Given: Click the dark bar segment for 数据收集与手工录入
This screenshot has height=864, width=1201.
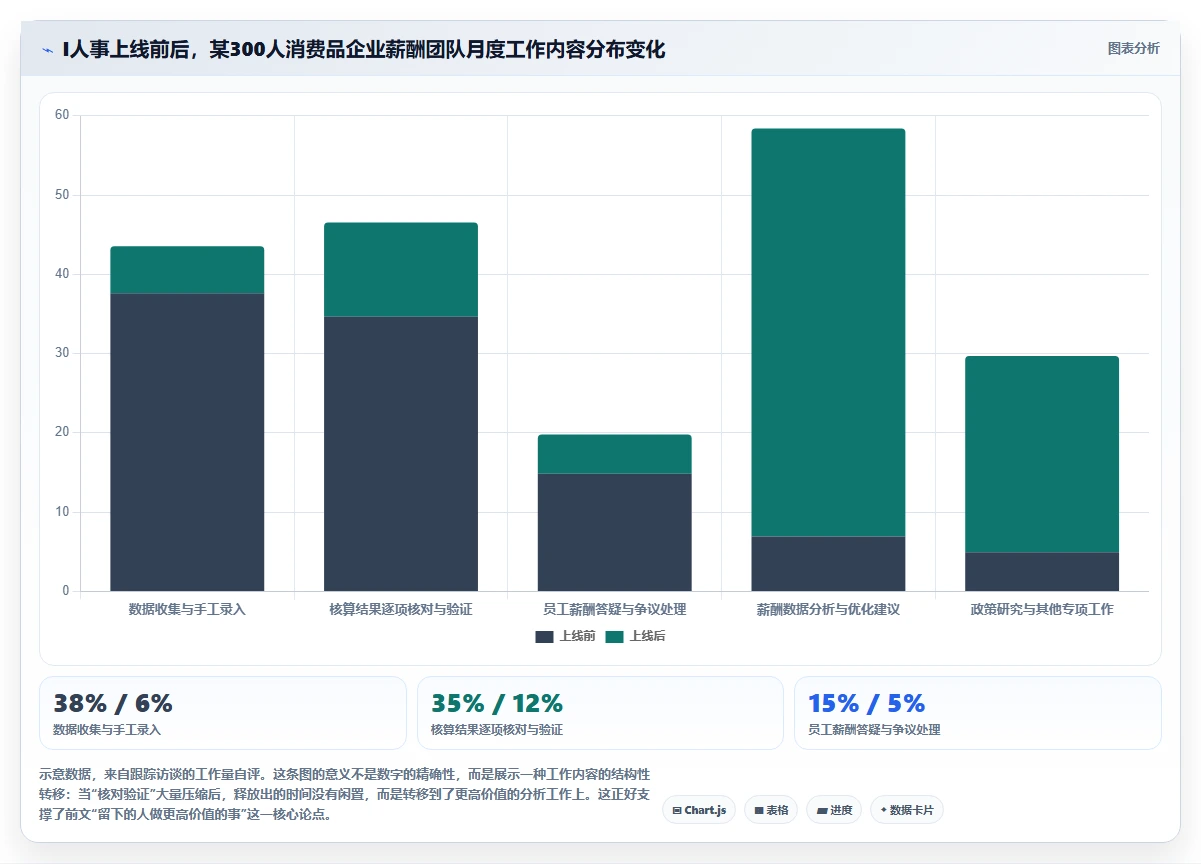Looking at the screenshot, I should pos(187,442).
